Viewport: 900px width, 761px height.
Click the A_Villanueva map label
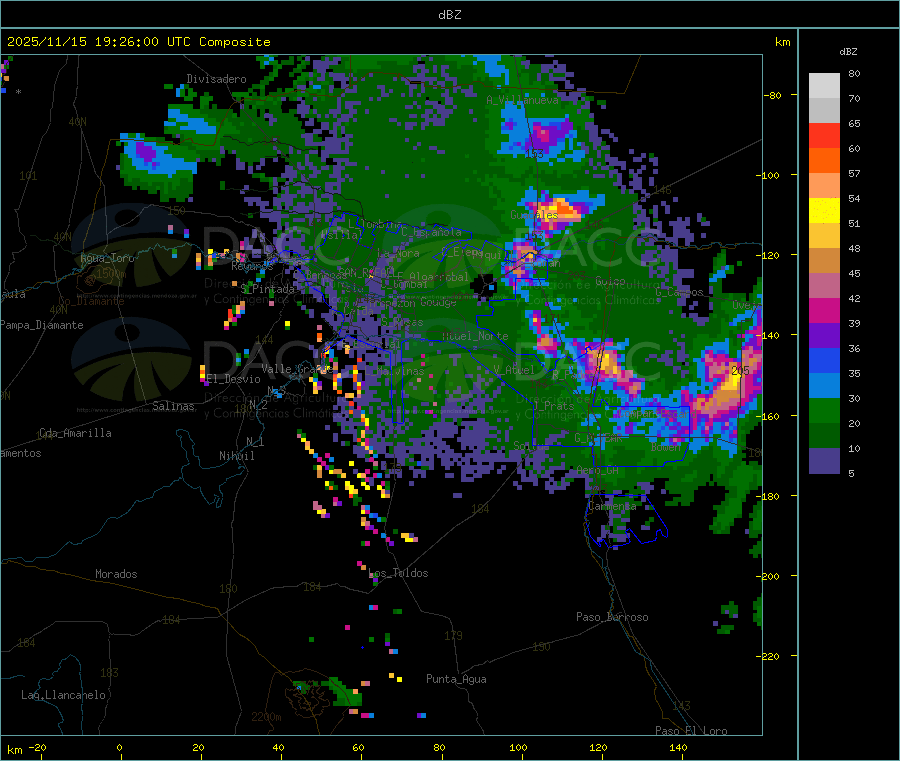(x=522, y=100)
